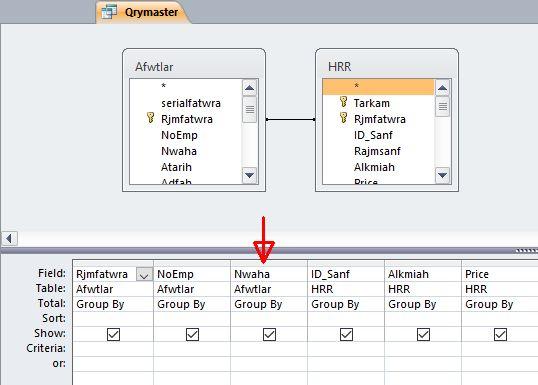Screen dimensions: 538x385
Task: Click Sort cell under Nwaha column
Action: tap(269, 319)
